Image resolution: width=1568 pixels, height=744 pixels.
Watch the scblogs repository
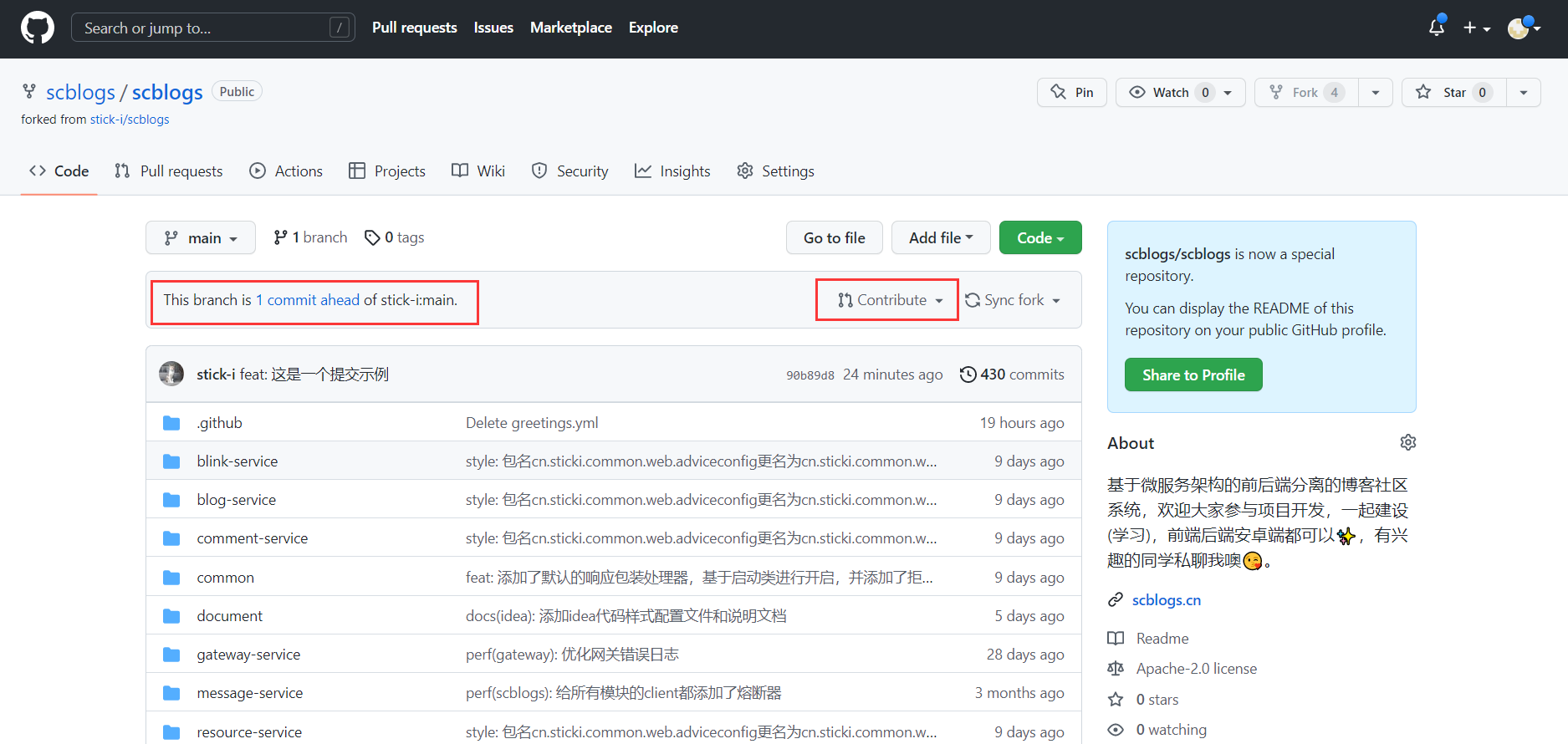tap(1181, 92)
